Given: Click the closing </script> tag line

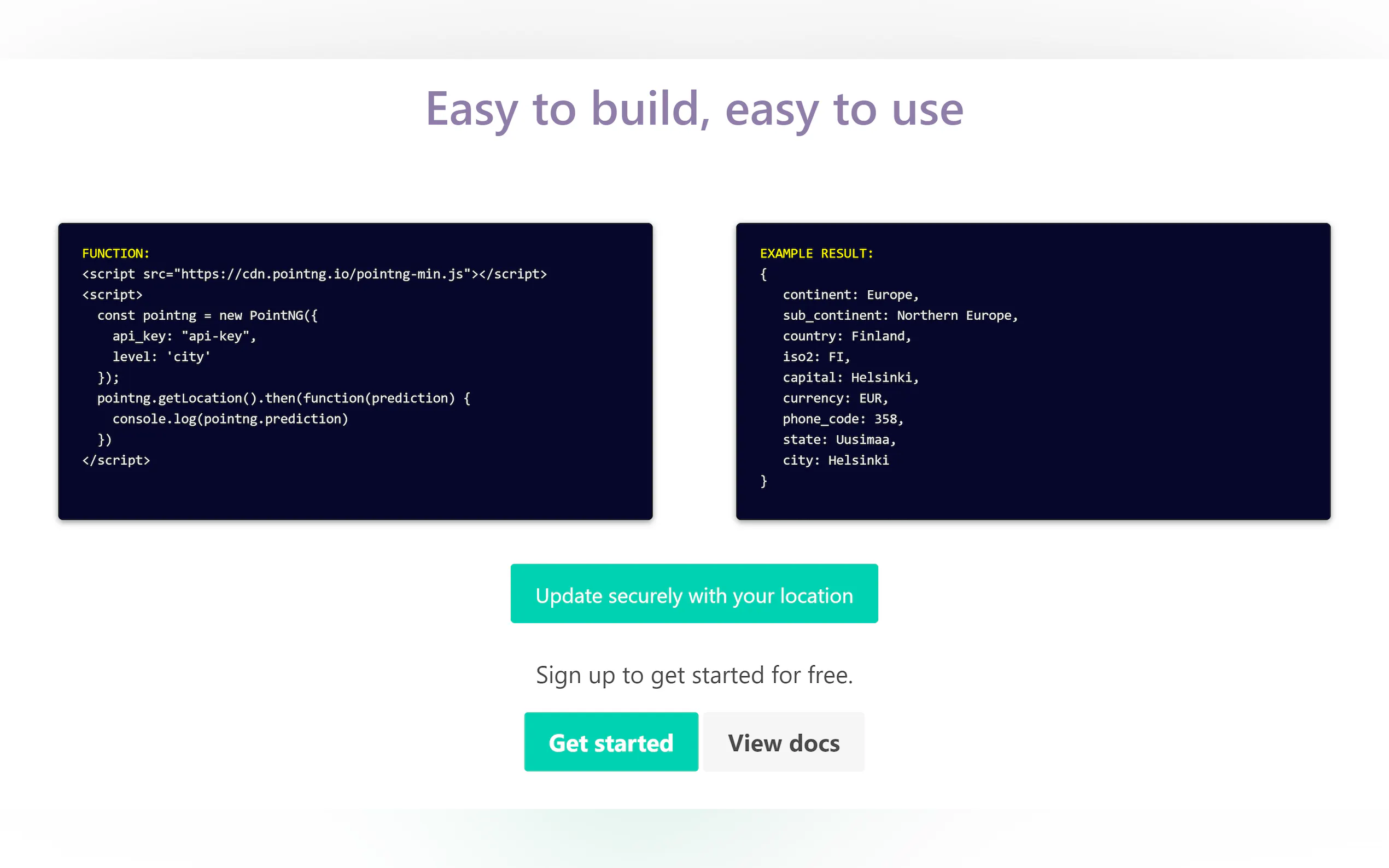Looking at the screenshot, I should click(x=115, y=460).
